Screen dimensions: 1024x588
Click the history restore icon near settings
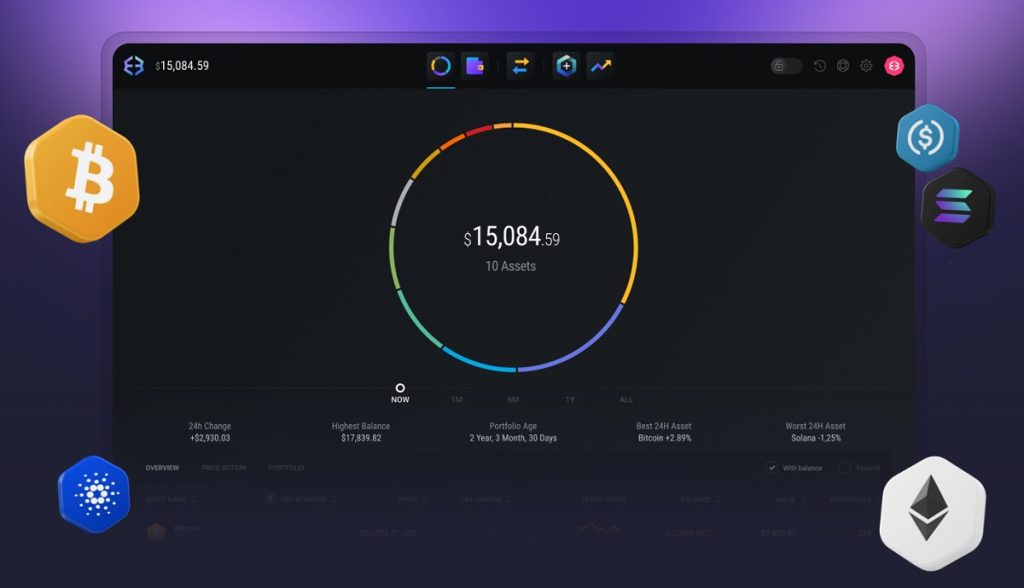click(x=820, y=65)
